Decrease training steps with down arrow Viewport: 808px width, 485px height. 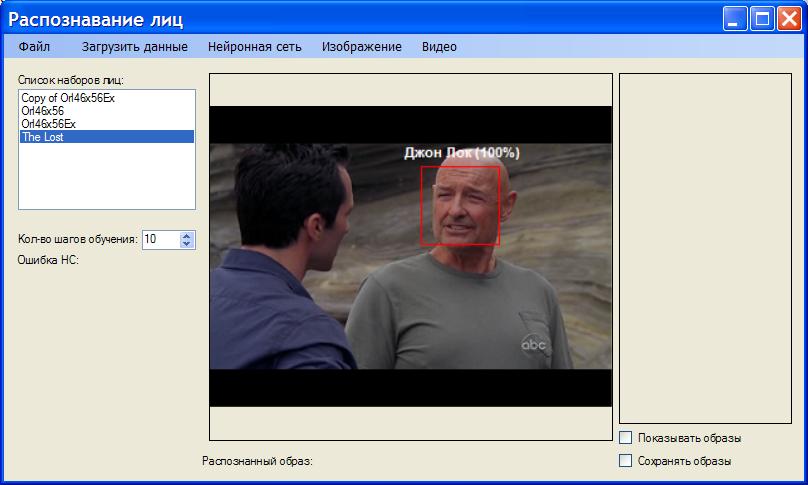(187, 244)
